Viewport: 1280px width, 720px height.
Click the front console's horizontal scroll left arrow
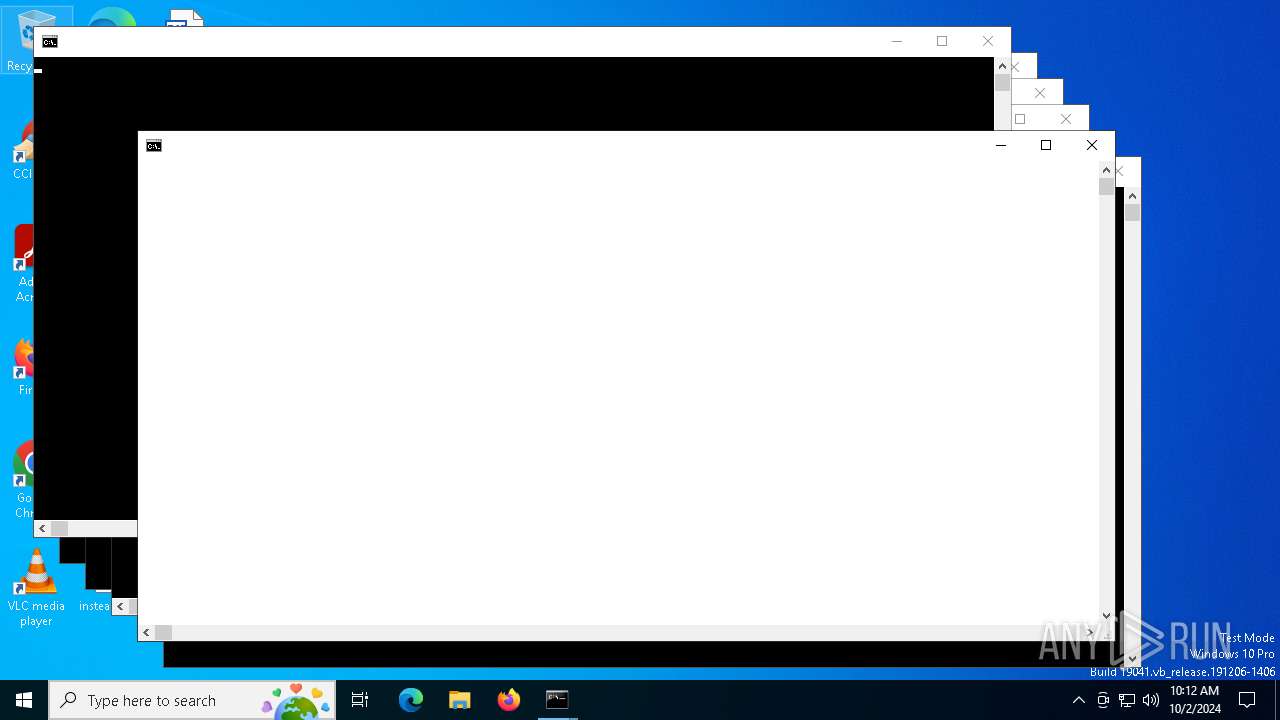[147, 632]
